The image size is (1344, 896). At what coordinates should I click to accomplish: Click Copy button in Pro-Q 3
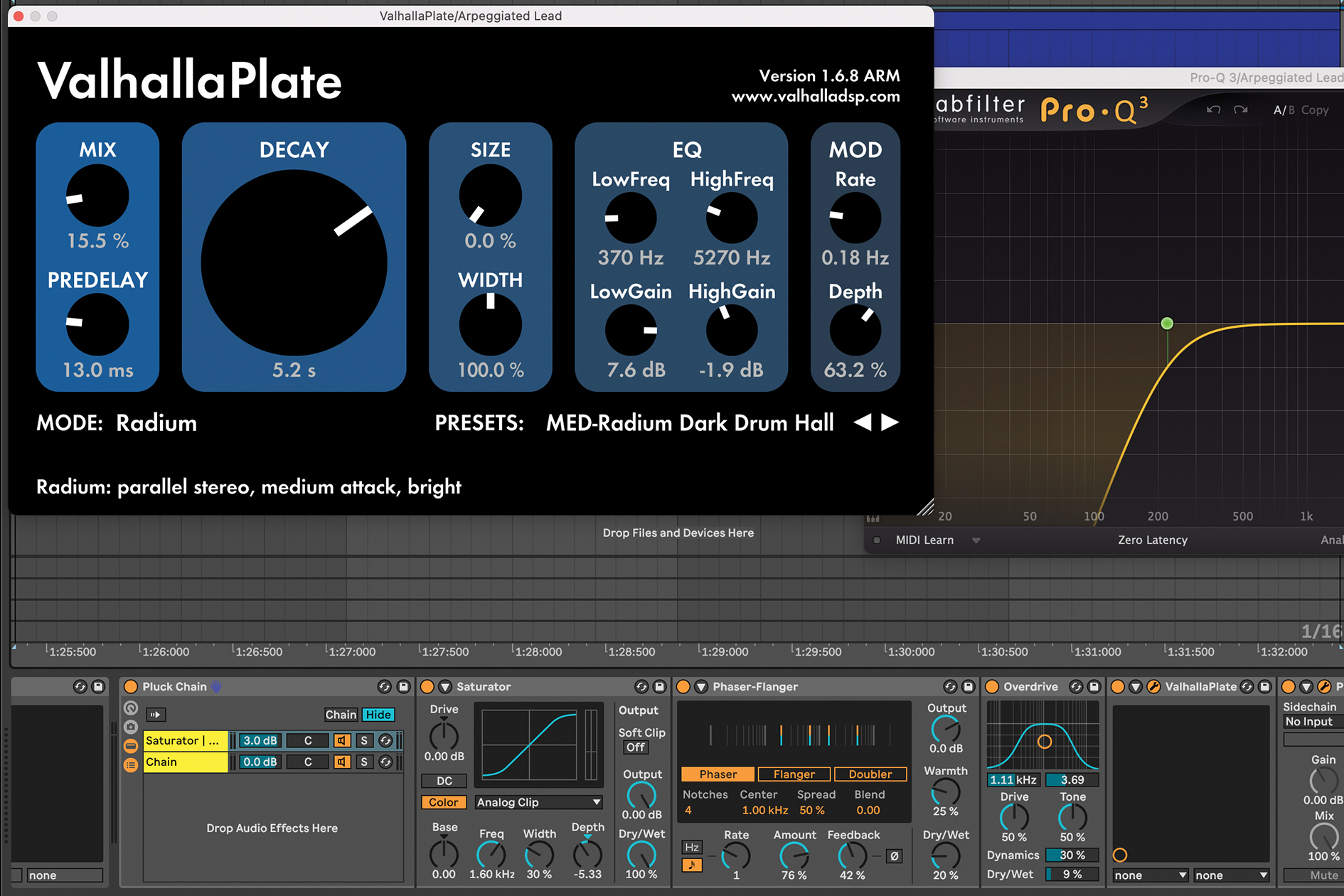1315,110
